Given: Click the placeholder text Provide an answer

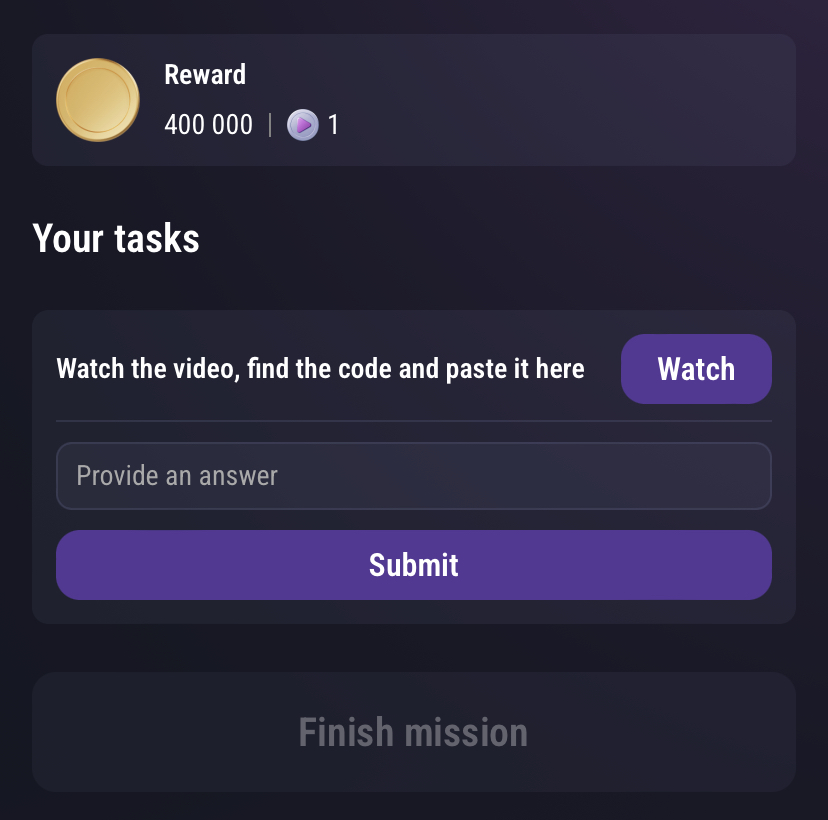Looking at the screenshot, I should (177, 476).
